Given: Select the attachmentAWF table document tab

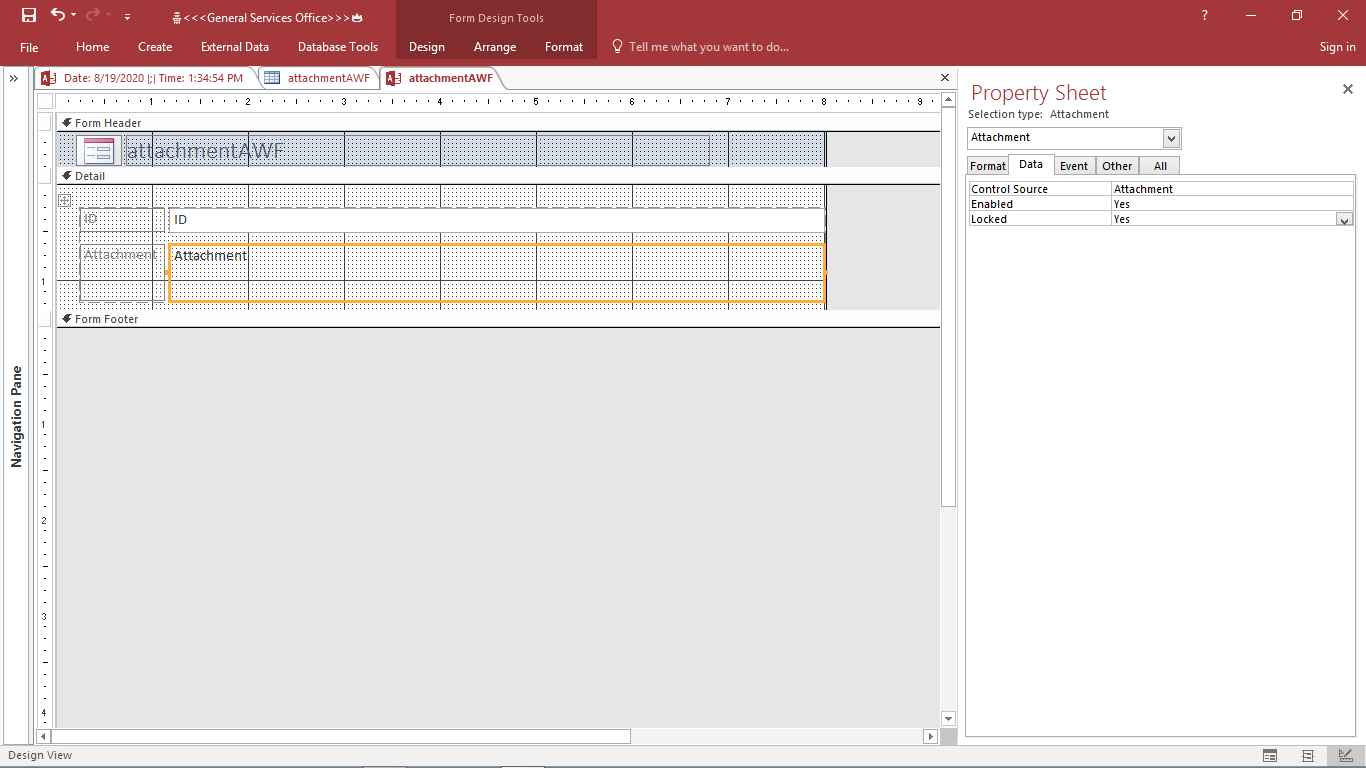Looking at the screenshot, I should (319, 78).
